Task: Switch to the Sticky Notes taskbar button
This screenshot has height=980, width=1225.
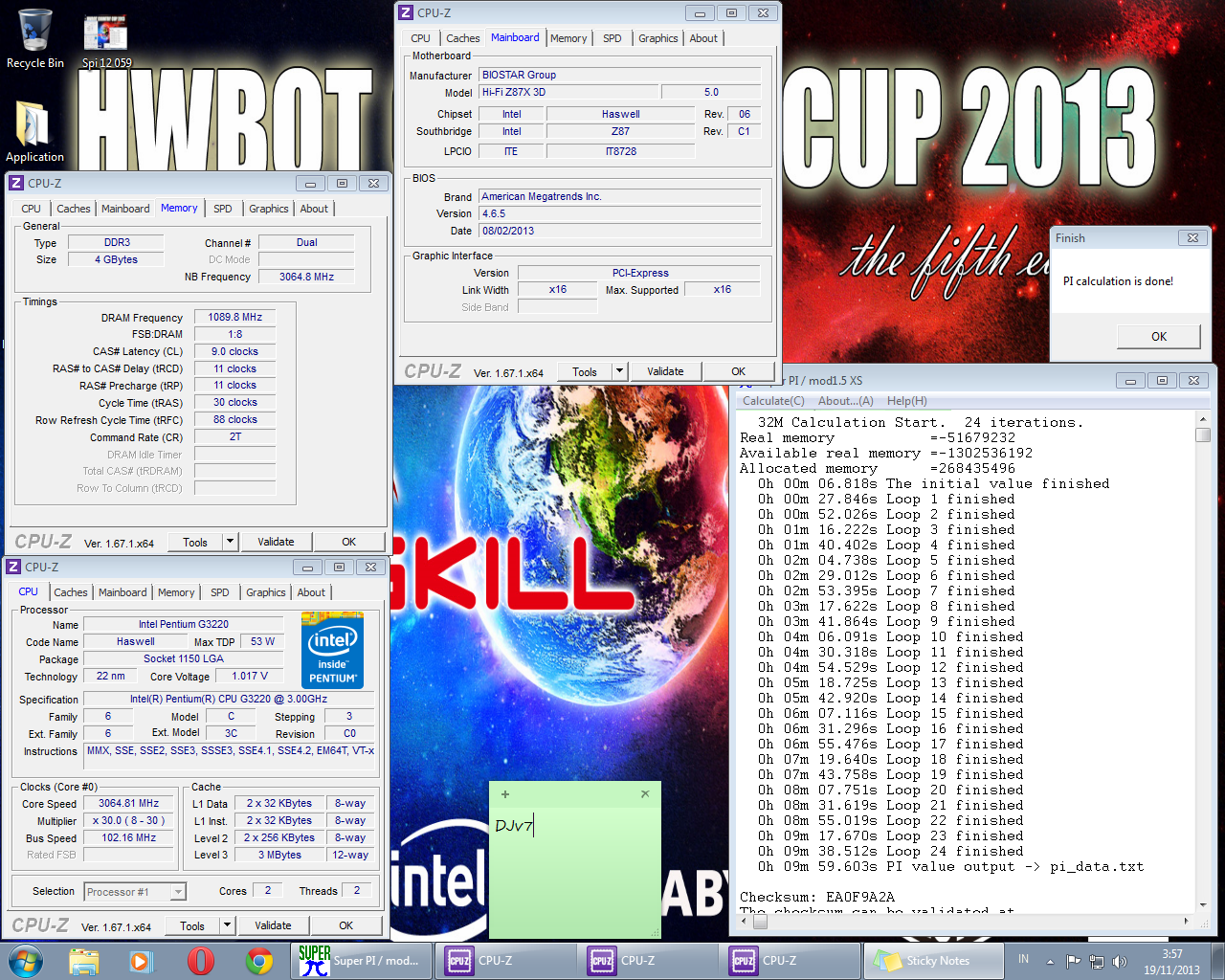Action: [932, 961]
